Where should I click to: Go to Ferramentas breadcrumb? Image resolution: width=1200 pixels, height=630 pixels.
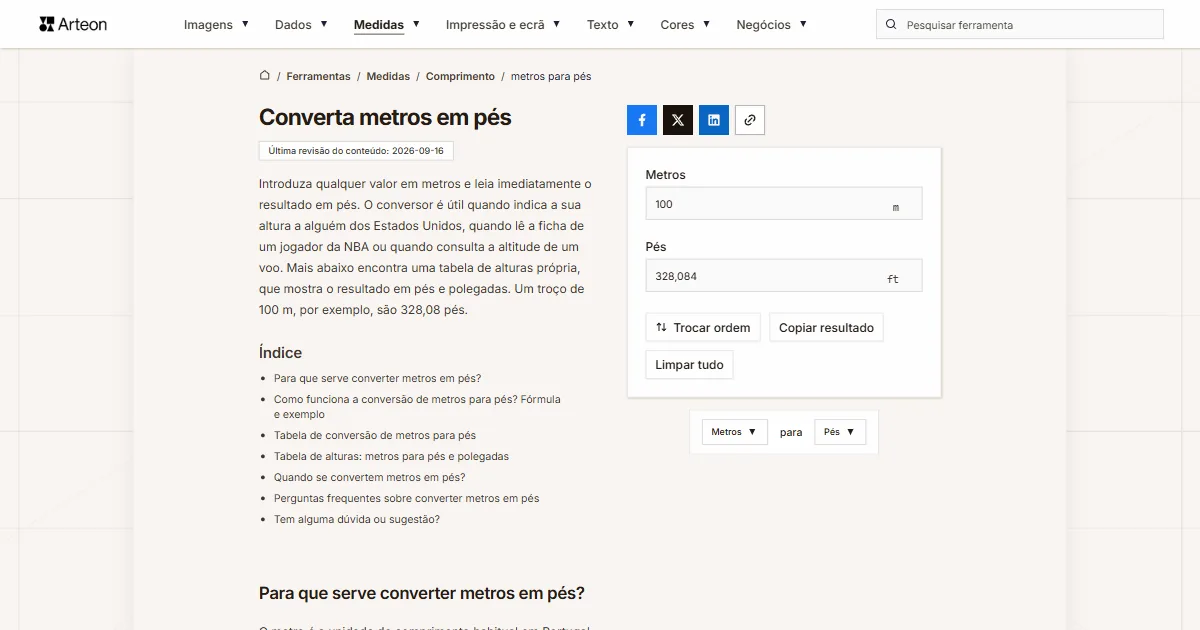click(x=318, y=76)
